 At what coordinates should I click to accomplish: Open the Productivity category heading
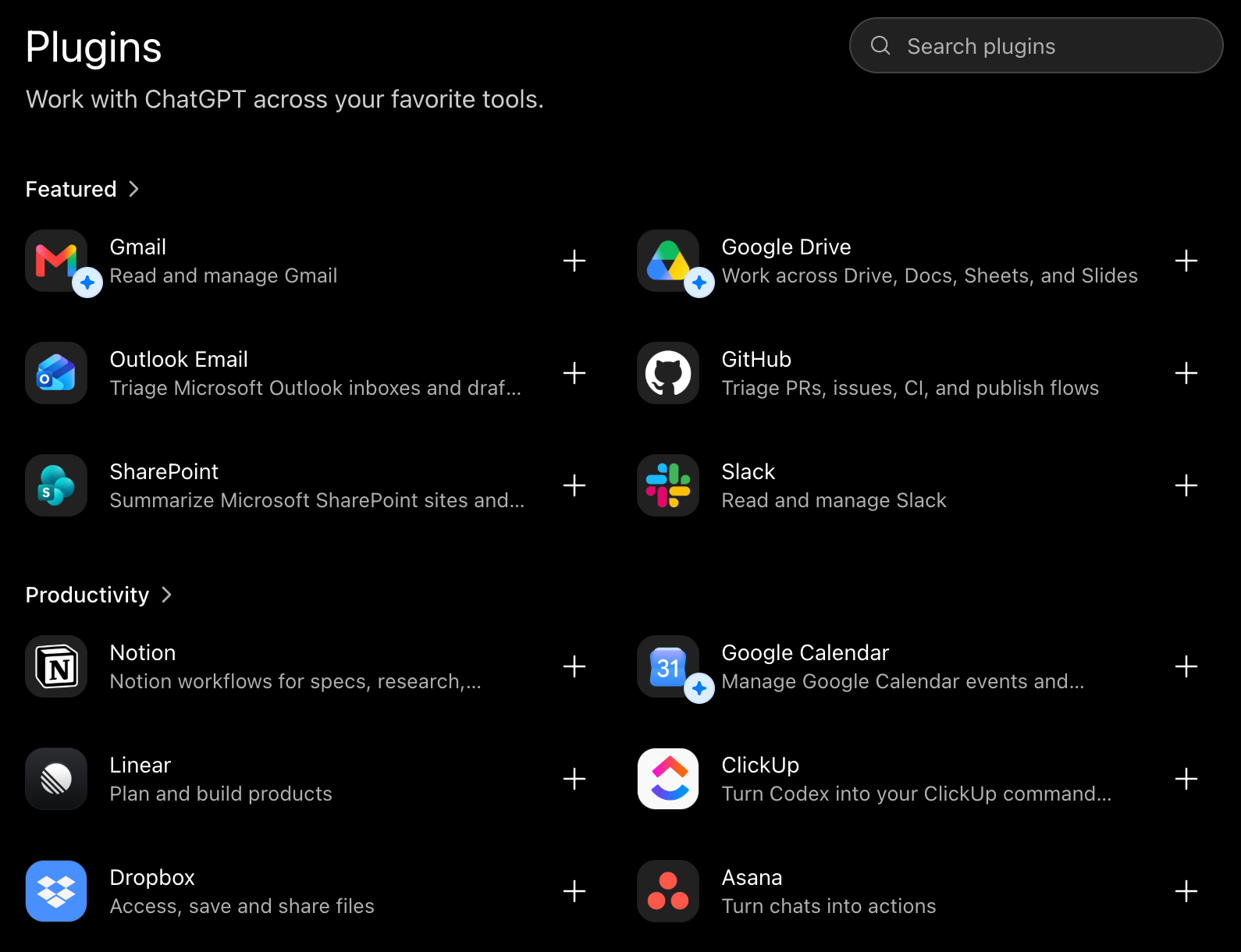(87, 595)
